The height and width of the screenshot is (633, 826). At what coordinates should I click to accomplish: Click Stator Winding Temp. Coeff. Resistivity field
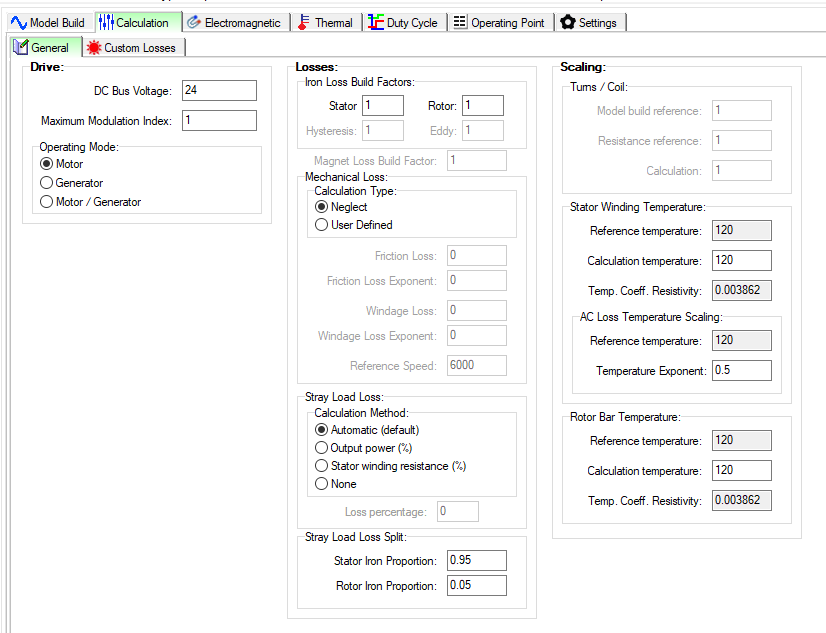742,290
